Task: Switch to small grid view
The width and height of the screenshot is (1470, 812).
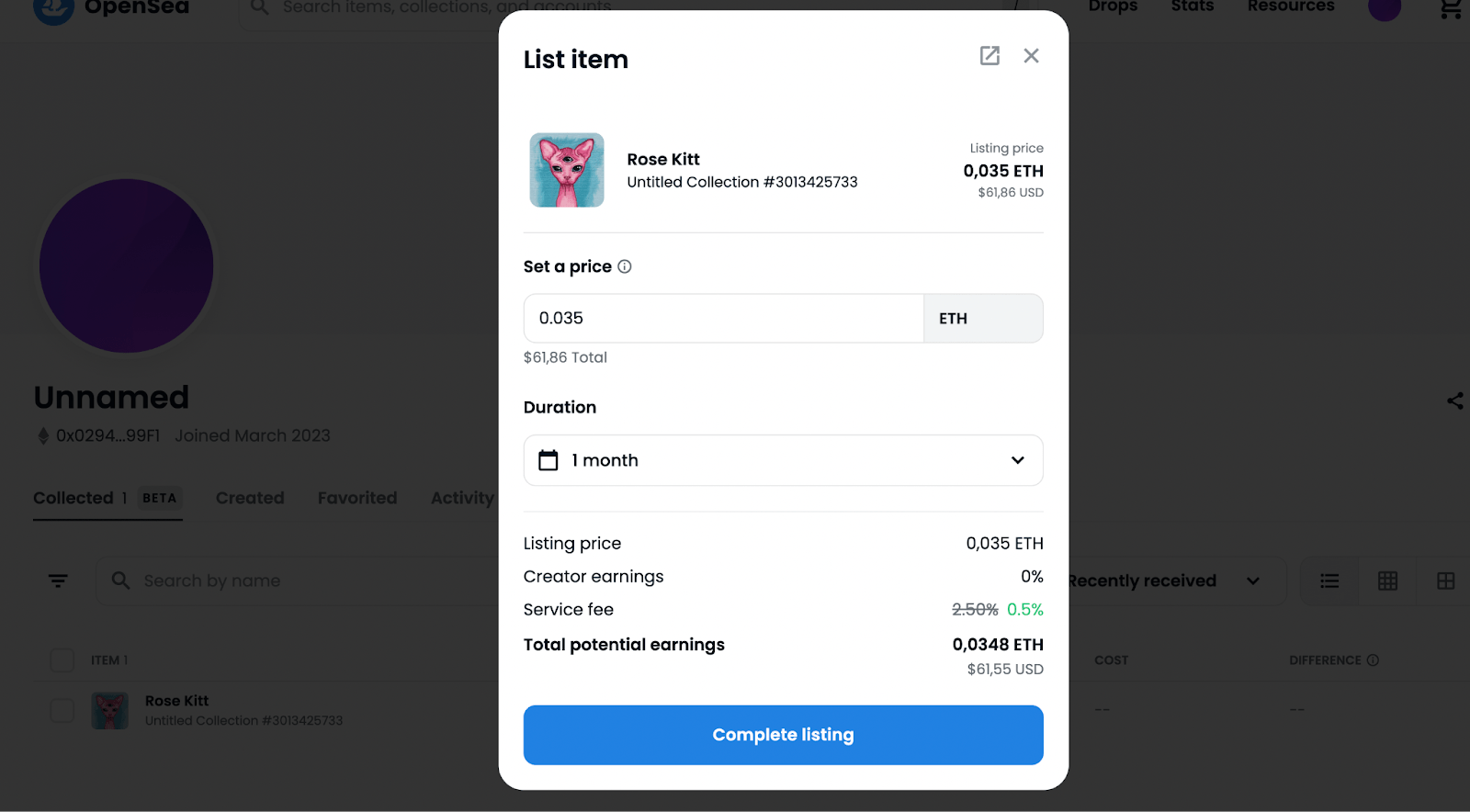Action: [1387, 581]
